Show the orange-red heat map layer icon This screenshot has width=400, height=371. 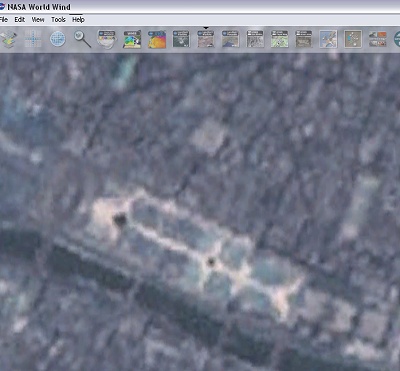click(x=157, y=39)
